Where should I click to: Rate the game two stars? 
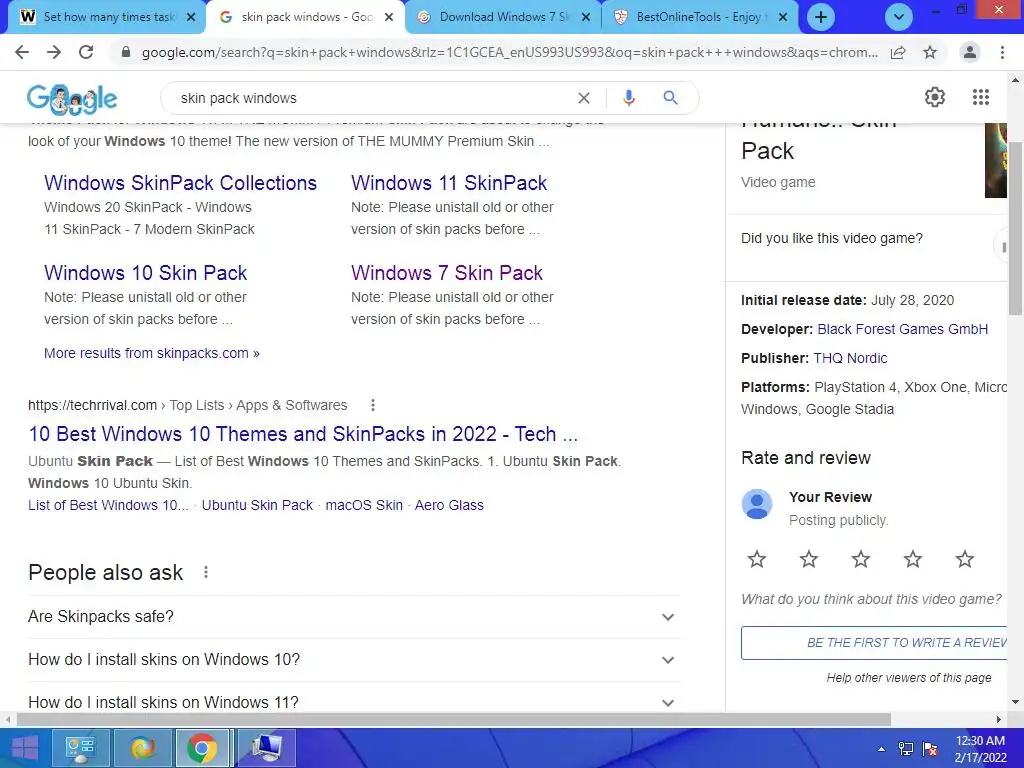coord(808,559)
